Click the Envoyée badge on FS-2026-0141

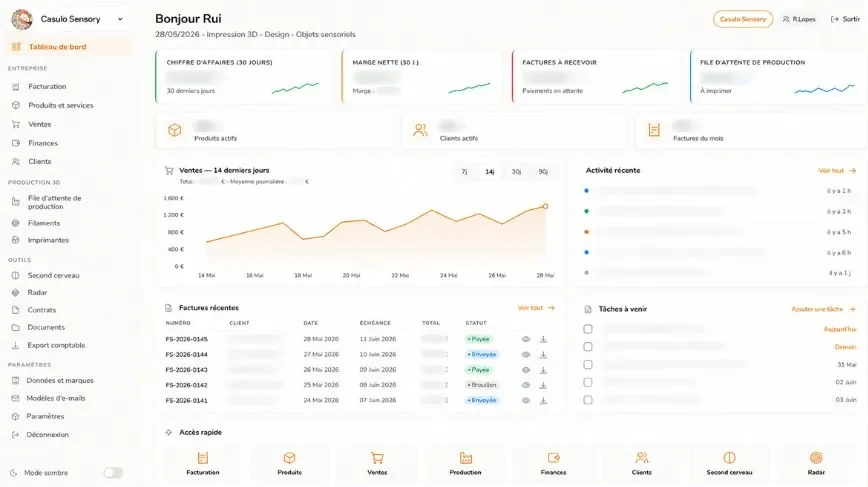point(482,400)
